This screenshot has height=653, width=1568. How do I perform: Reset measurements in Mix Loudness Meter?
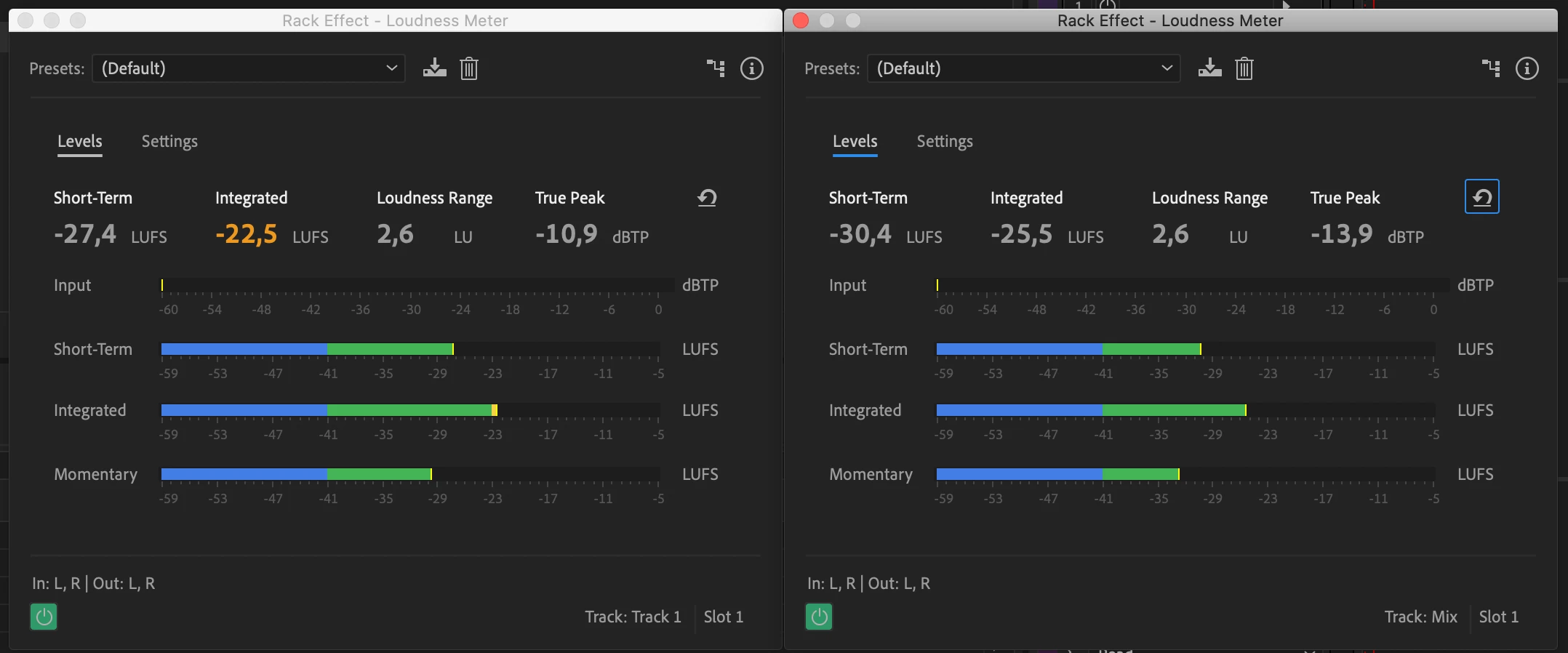(1482, 197)
